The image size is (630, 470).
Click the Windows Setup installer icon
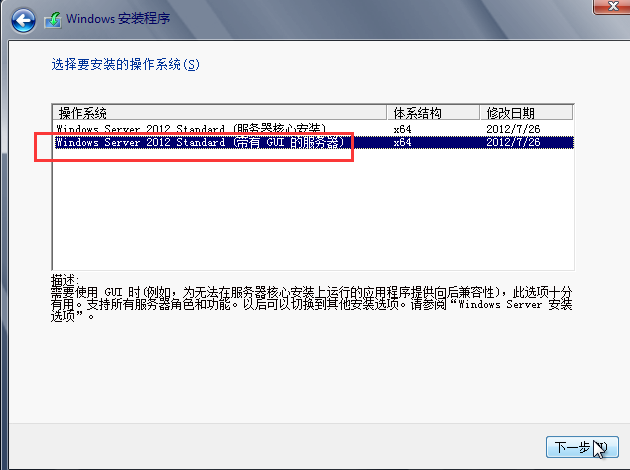pos(53,20)
